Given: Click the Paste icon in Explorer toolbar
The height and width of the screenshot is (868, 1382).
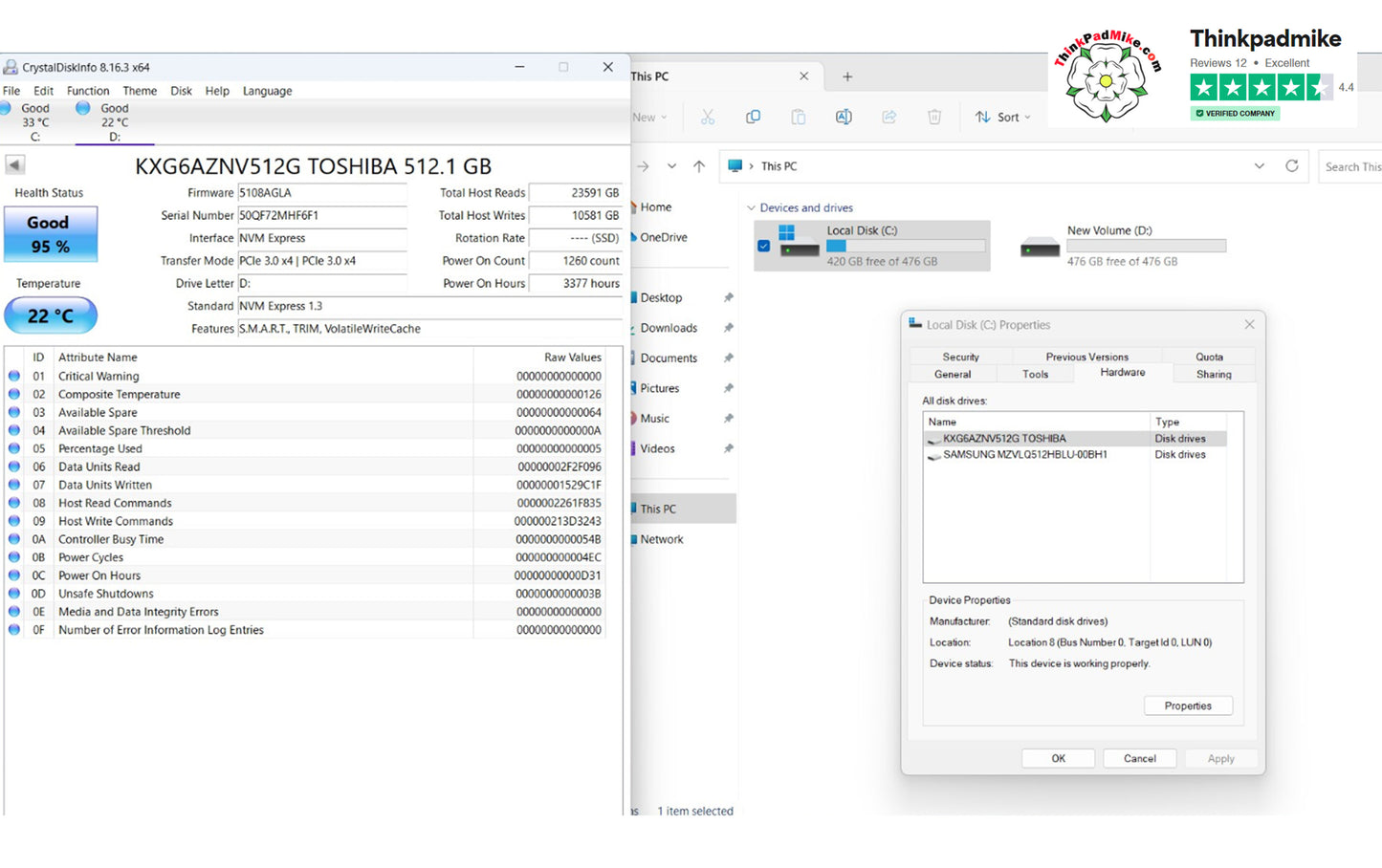Looking at the screenshot, I should coord(798,117).
